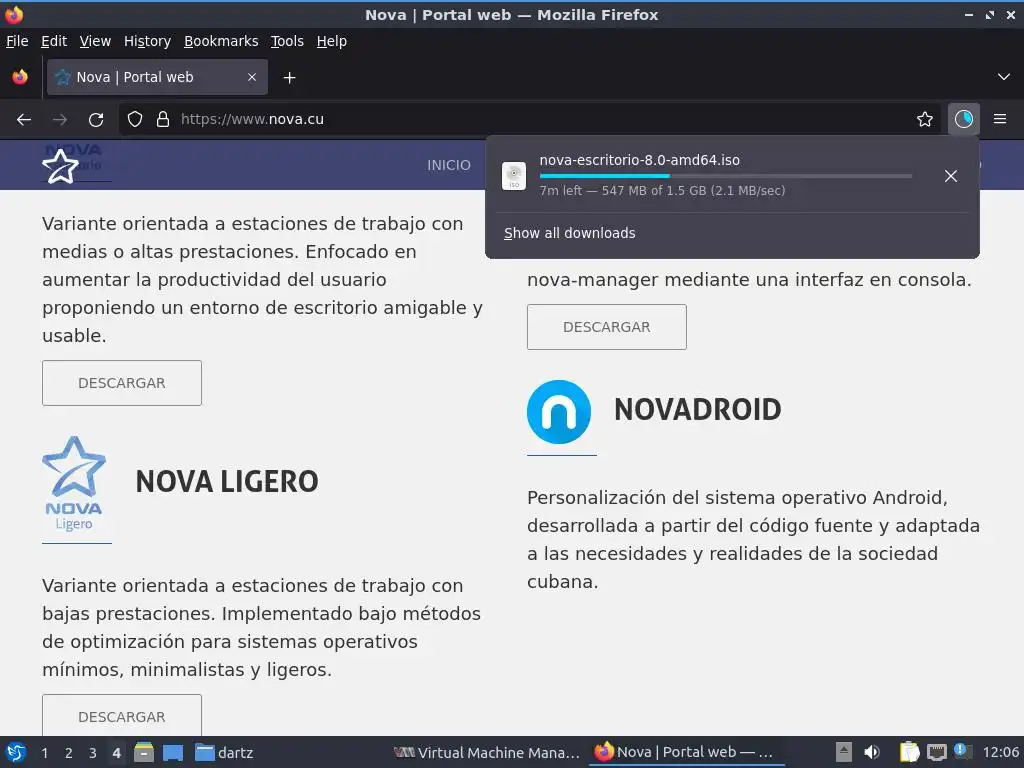Open the update notification tray icon
Image resolution: width=1024 pixels, height=768 pixels.
(x=963, y=751)
